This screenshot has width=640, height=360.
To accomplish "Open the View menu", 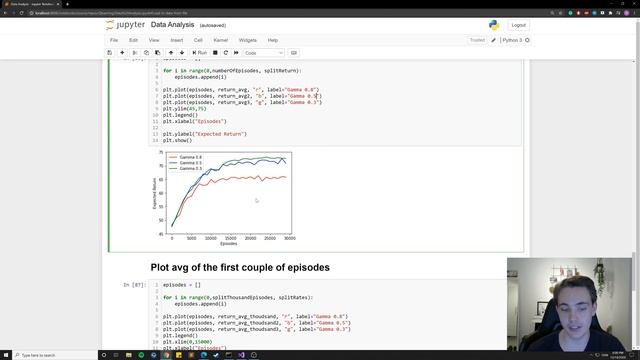I will [154, 40].
